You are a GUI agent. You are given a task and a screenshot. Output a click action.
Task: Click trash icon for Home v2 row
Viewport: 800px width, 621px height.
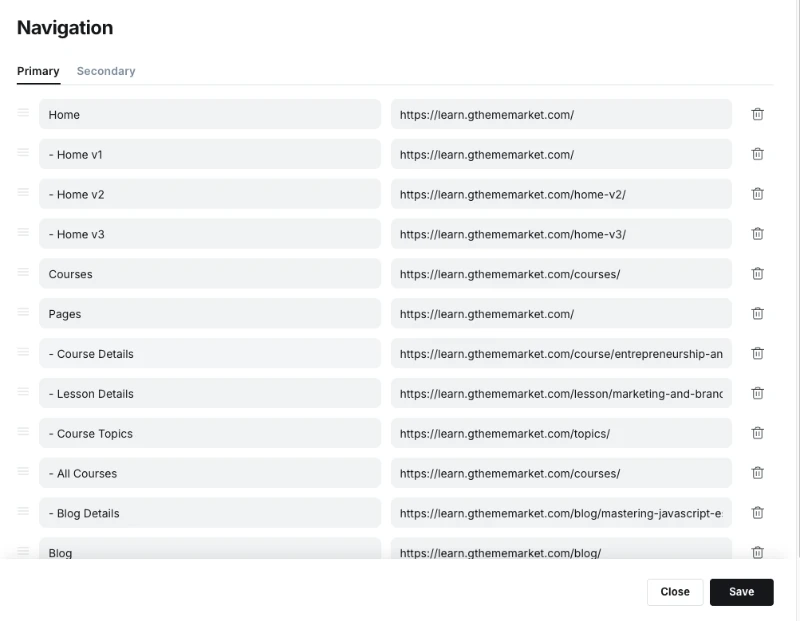point(757,194)
